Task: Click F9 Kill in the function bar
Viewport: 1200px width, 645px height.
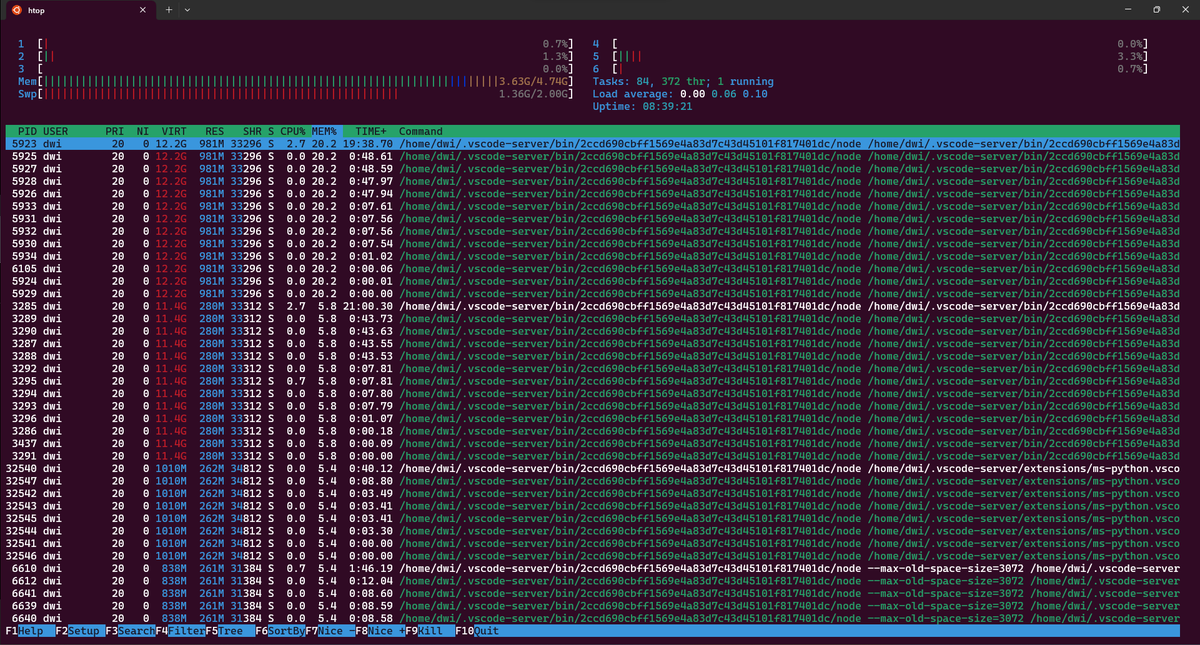Action: coord(430,632)
